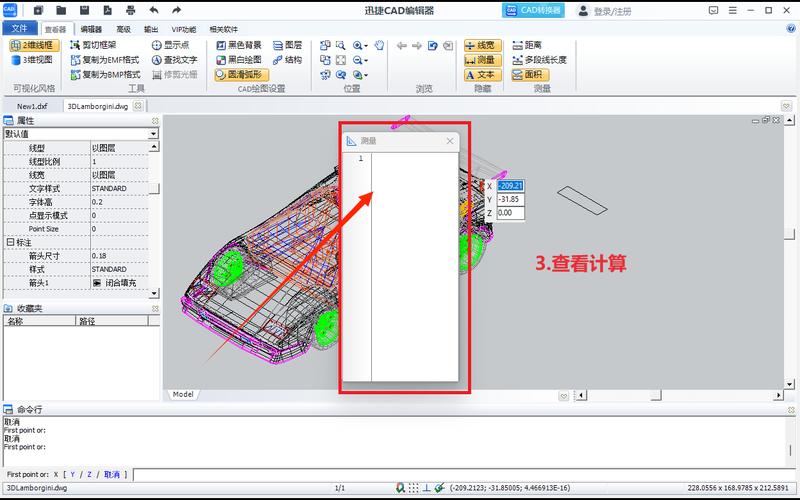This screenshot has width=800, height=500.
Task: Switch to the New1.dxf document tab
Action: coord(32,106)
